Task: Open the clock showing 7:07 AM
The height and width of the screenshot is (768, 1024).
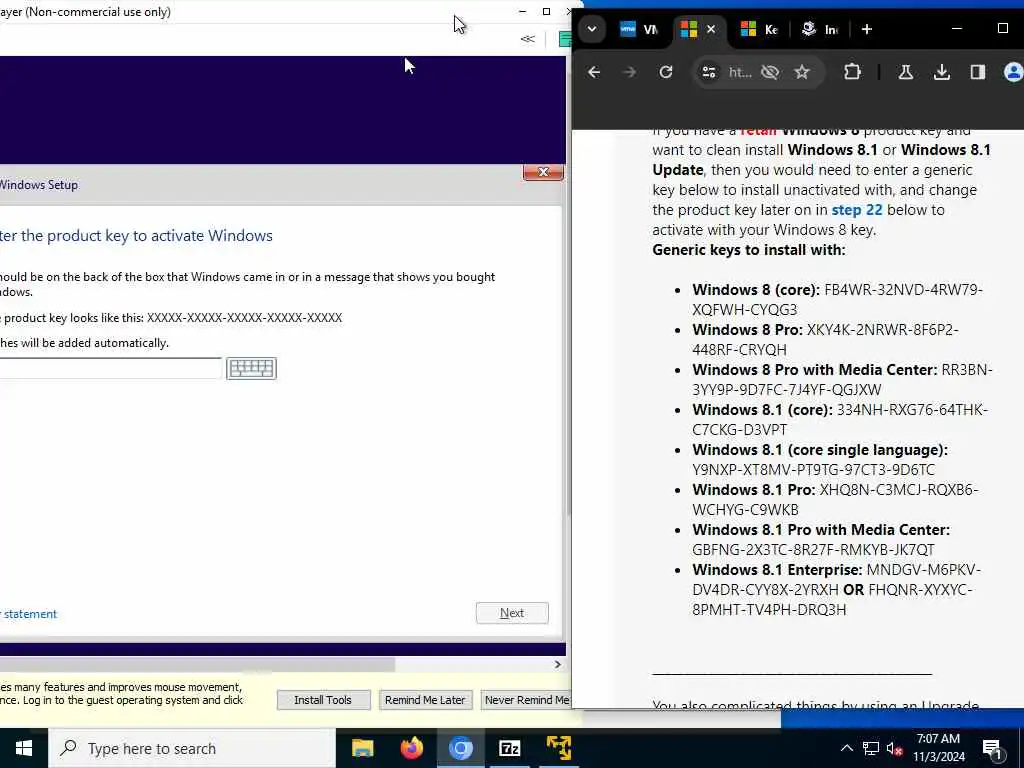Action: [x=938, y=748]
